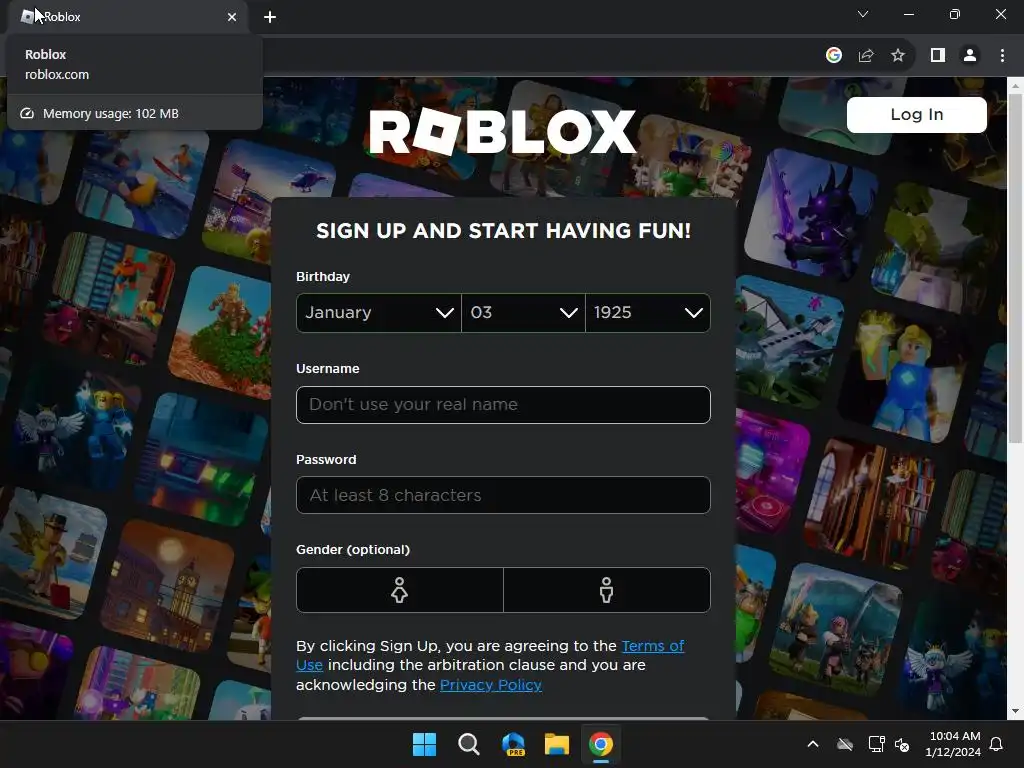Open the birthday year dropdown
The width and height of the screenshot is (1024, 768).
click(648, 313)
